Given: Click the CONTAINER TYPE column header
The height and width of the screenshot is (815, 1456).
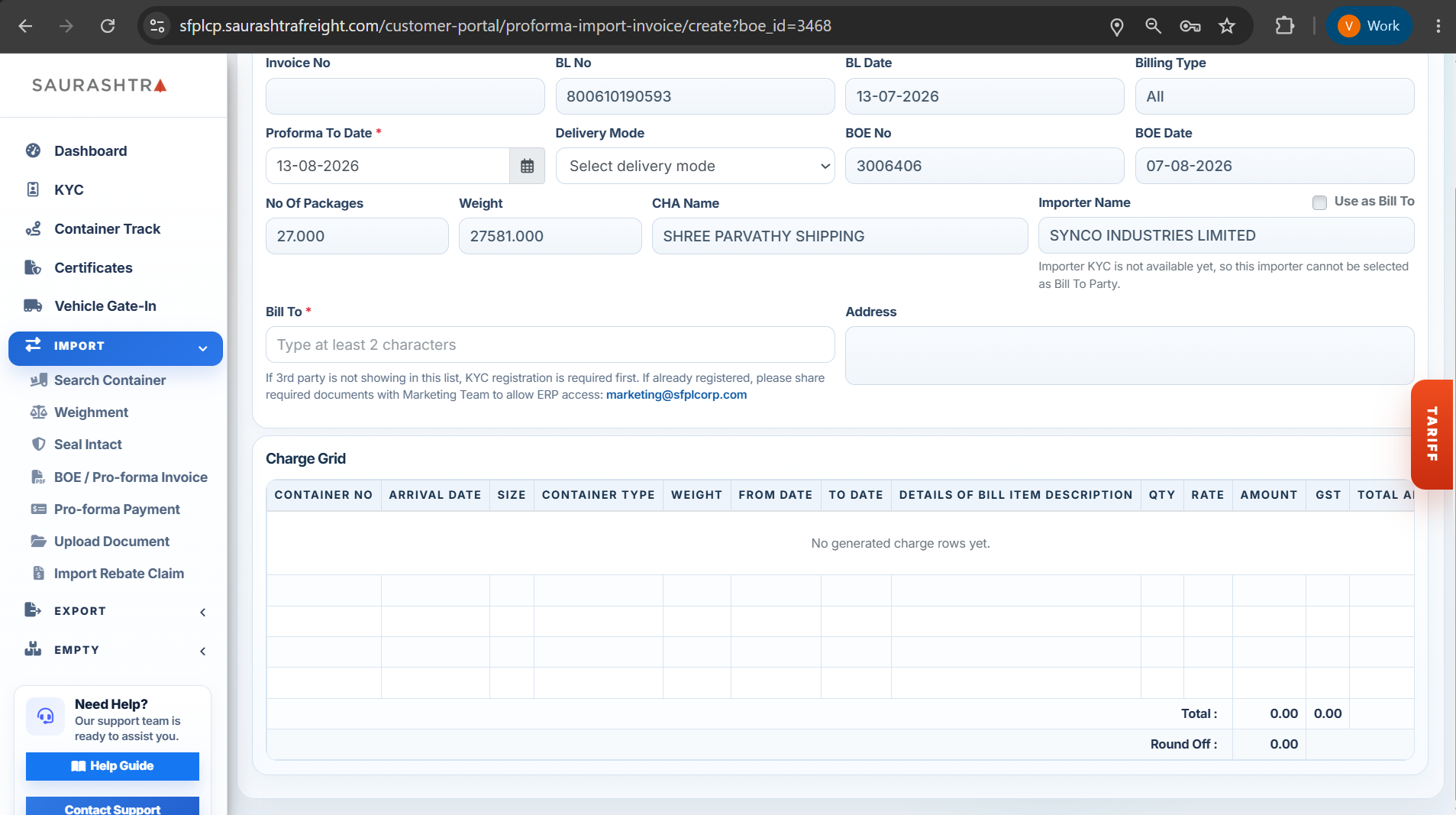Looking at the screenshot, I should tap(598, 495).
